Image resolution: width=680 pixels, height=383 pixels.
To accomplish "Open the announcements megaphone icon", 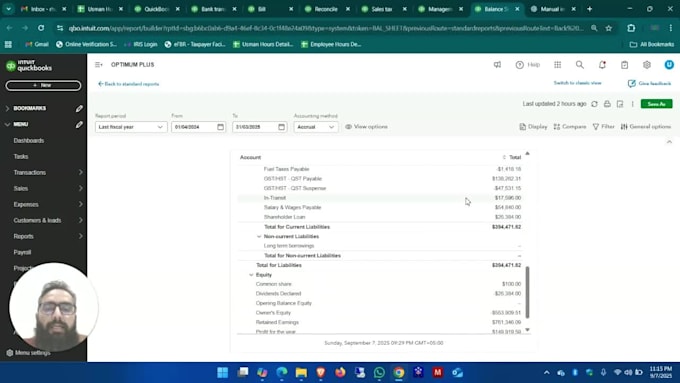I will point(497,65).
